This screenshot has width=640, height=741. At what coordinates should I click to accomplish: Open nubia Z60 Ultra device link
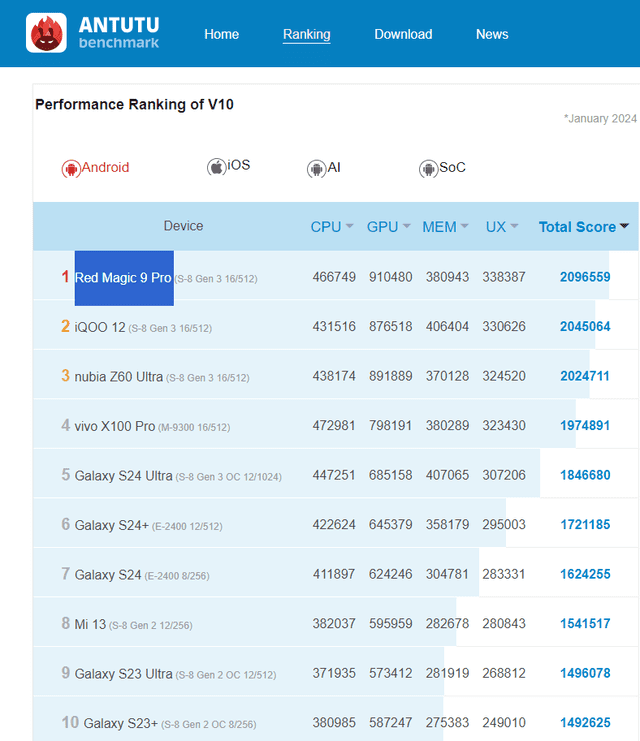119,377
